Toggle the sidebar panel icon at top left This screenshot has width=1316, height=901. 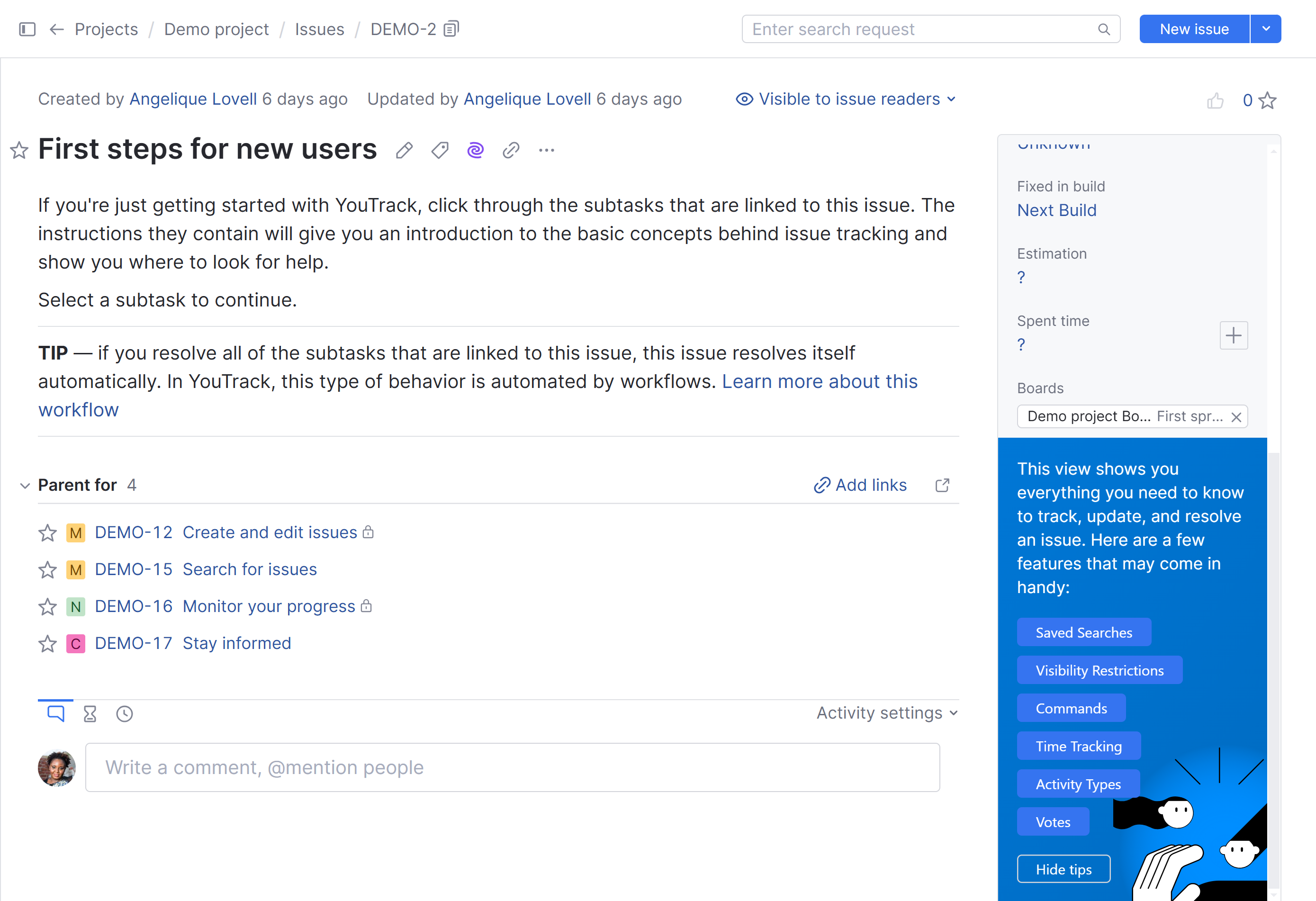tap(27, 29)
